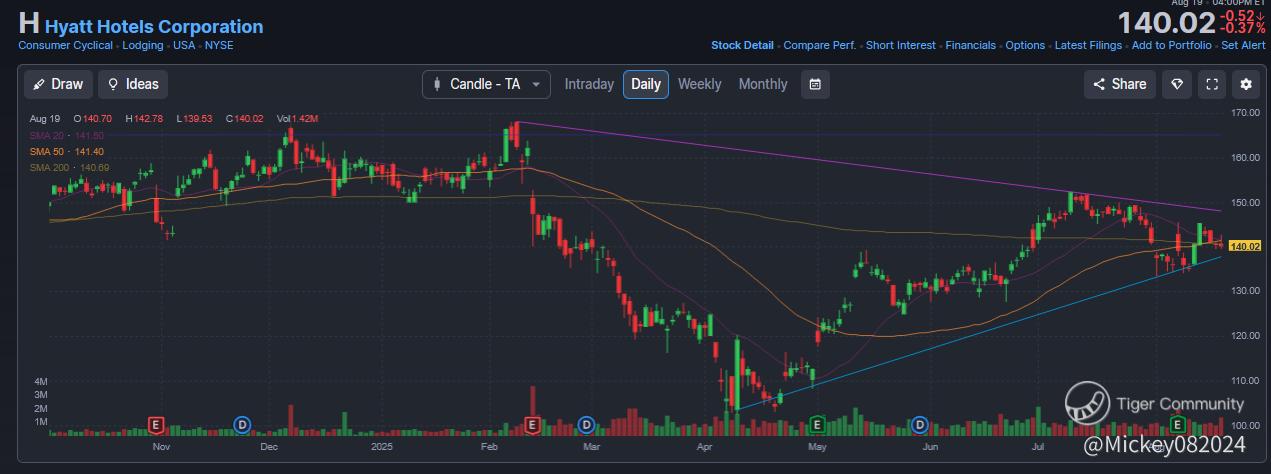
Task: Click the SMA 200 indicator label
Action: click(69, 167)
